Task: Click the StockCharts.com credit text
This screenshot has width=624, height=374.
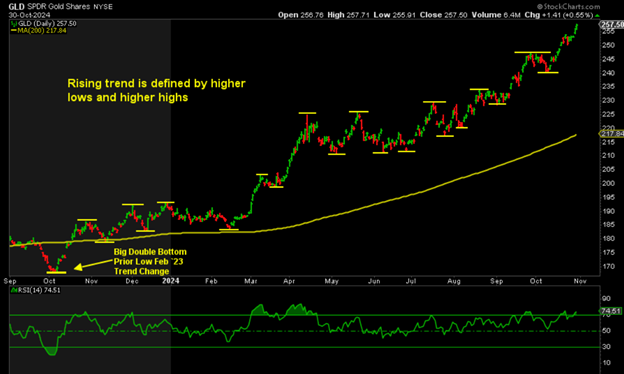Action: coord(568,6)
